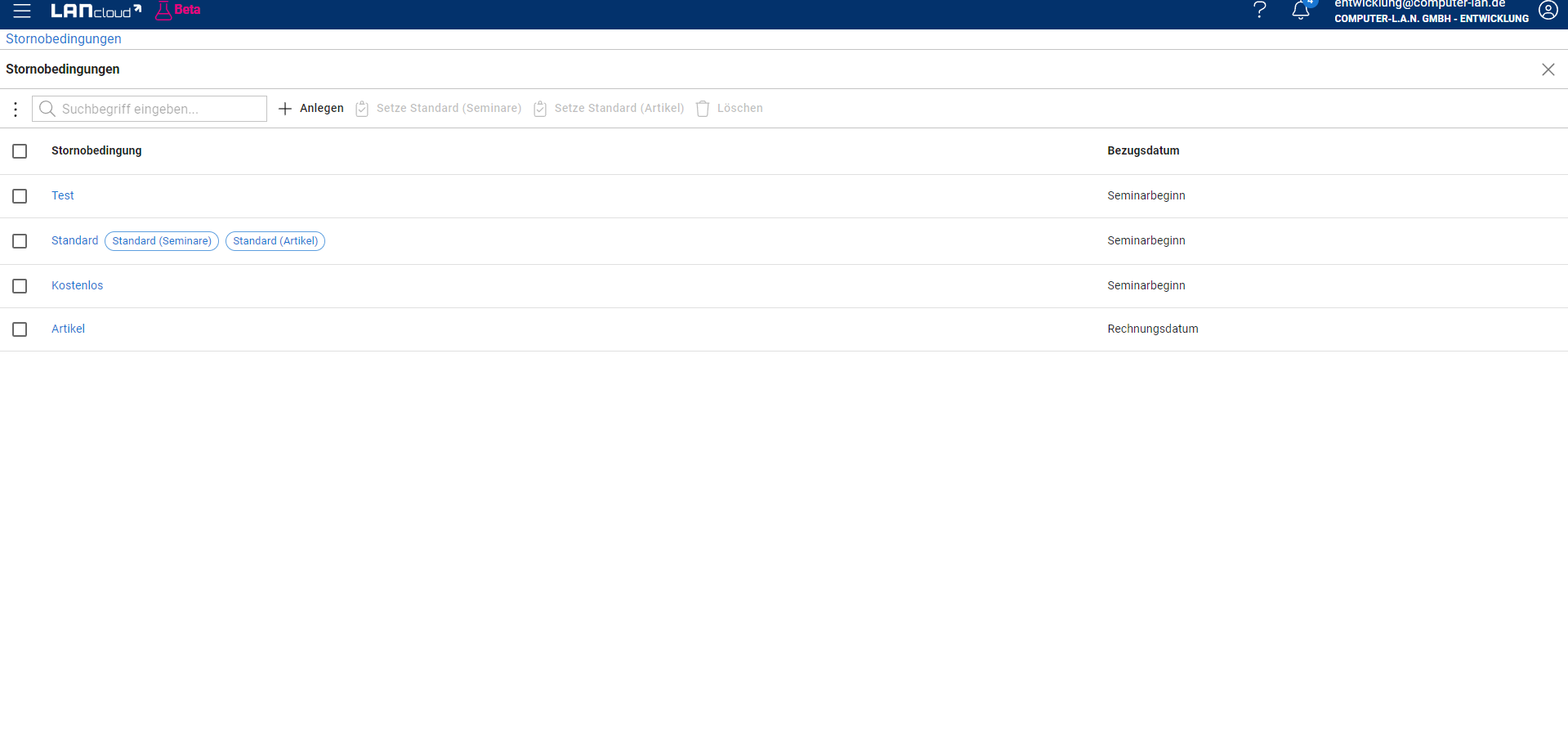Check the Kostenlos row checkbox
Screen dimensions: 1568x730
tap(20, 286)
